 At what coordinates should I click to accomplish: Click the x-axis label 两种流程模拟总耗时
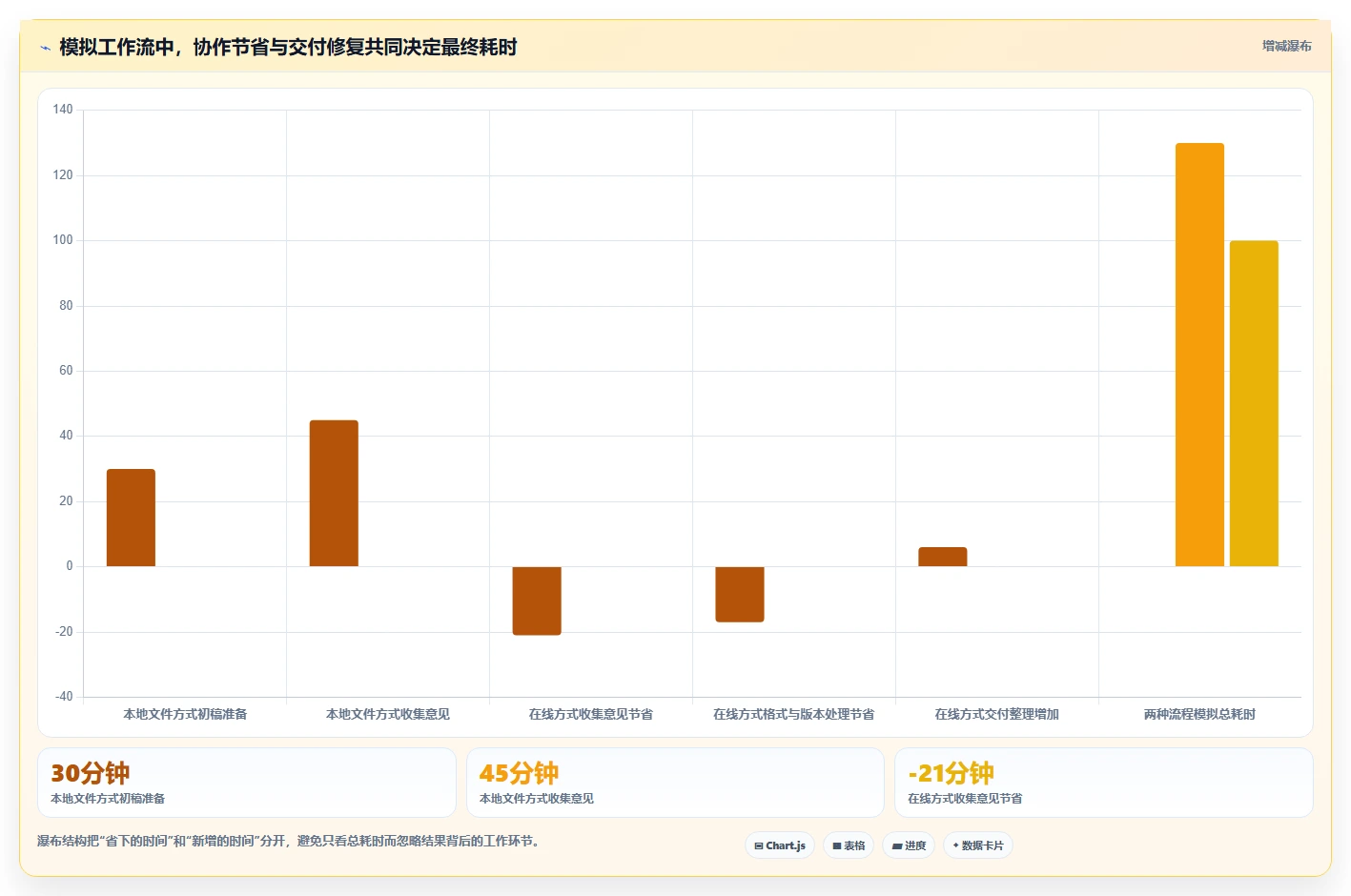(x=1199, y=714)
